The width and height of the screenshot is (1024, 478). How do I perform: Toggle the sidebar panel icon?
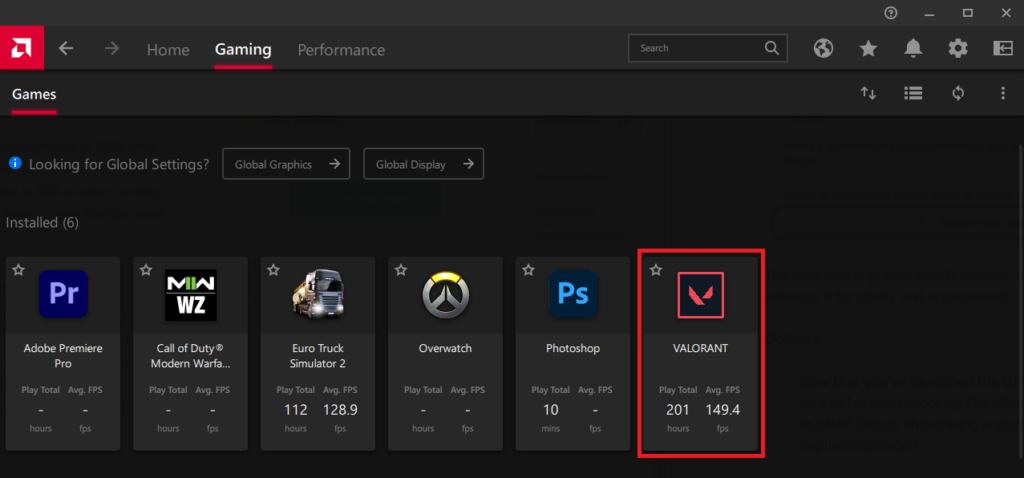[x=1003, y=48]
